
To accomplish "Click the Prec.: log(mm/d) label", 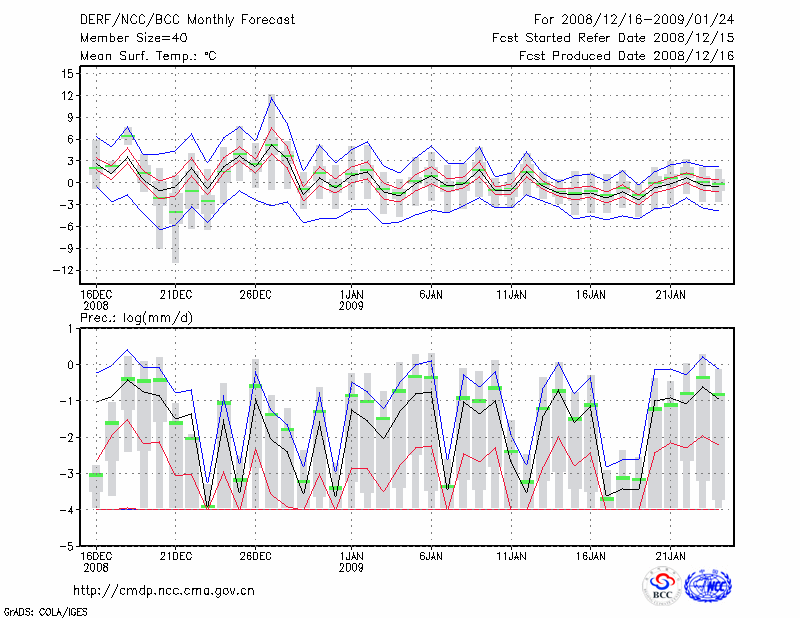I will (135, 317).
